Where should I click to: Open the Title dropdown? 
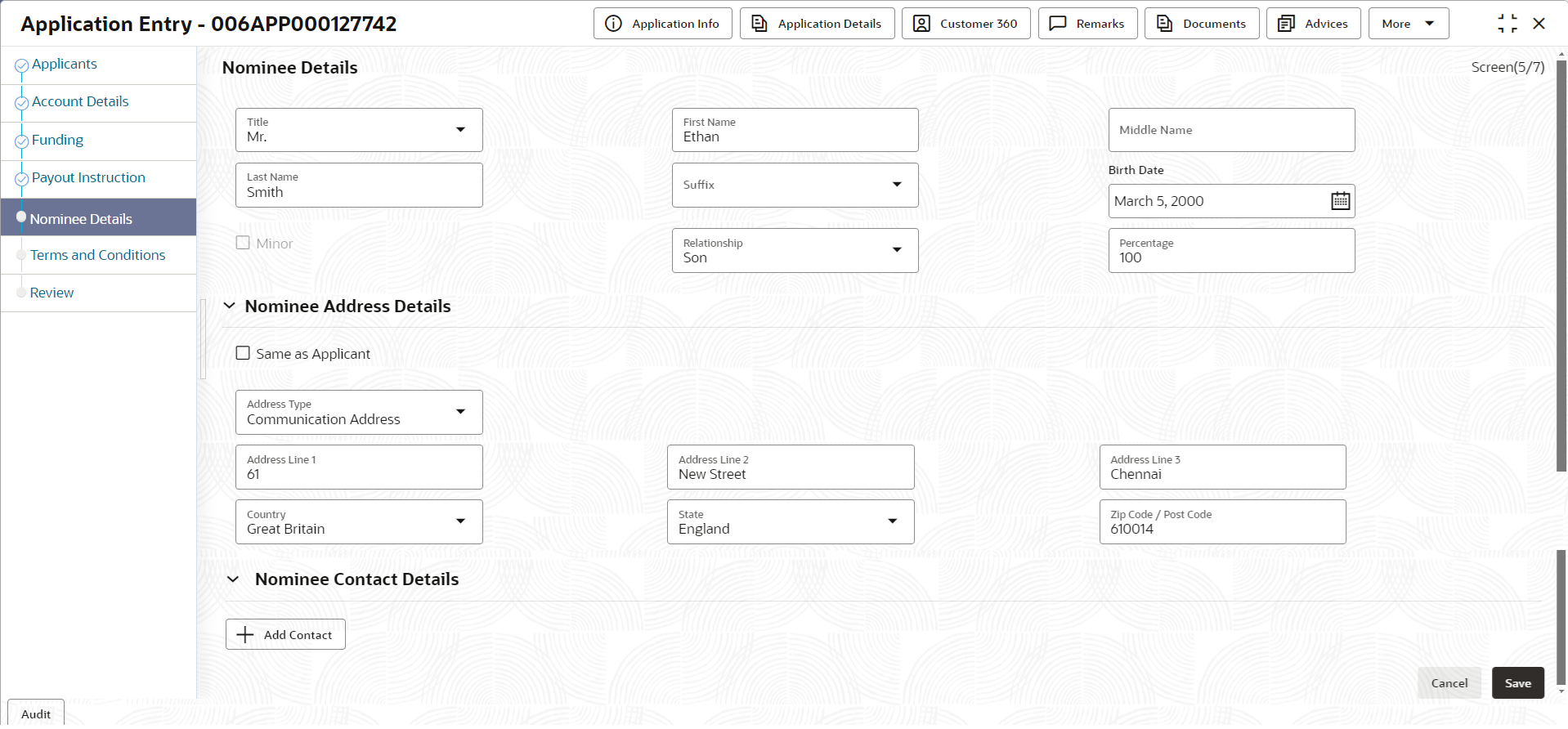[359, 130]
